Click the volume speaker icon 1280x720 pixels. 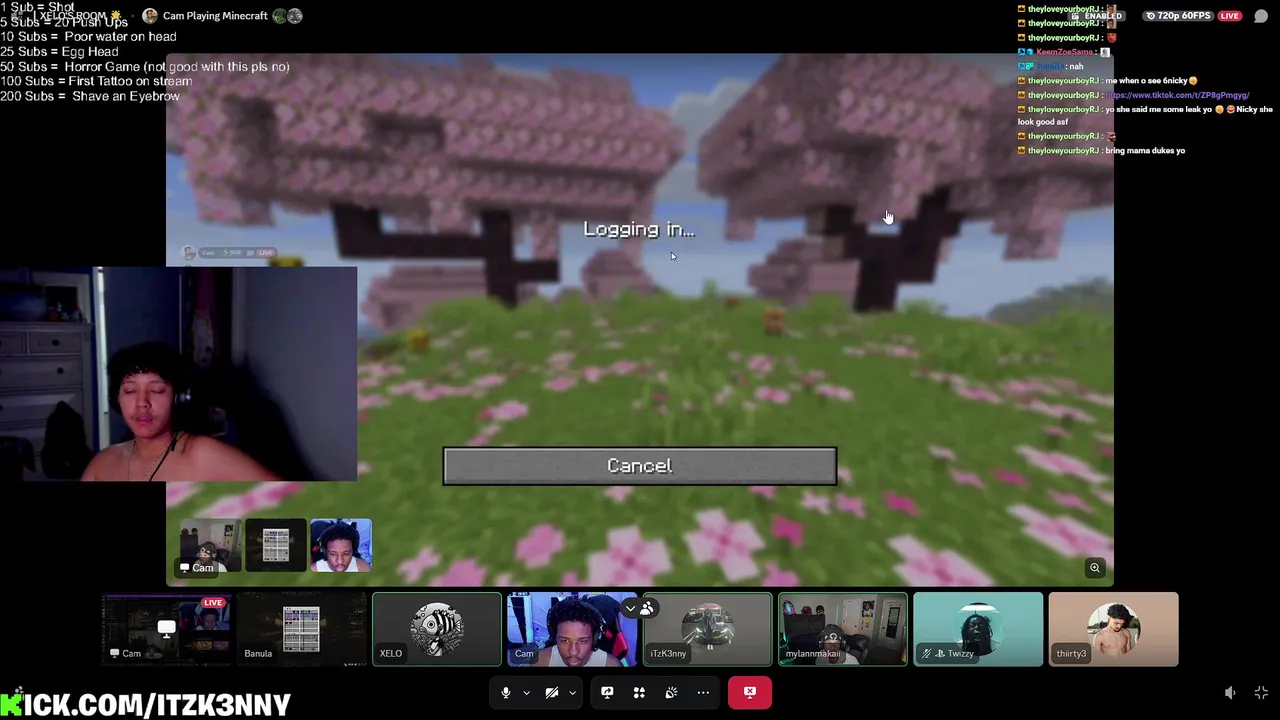[x=1230, y=693]
